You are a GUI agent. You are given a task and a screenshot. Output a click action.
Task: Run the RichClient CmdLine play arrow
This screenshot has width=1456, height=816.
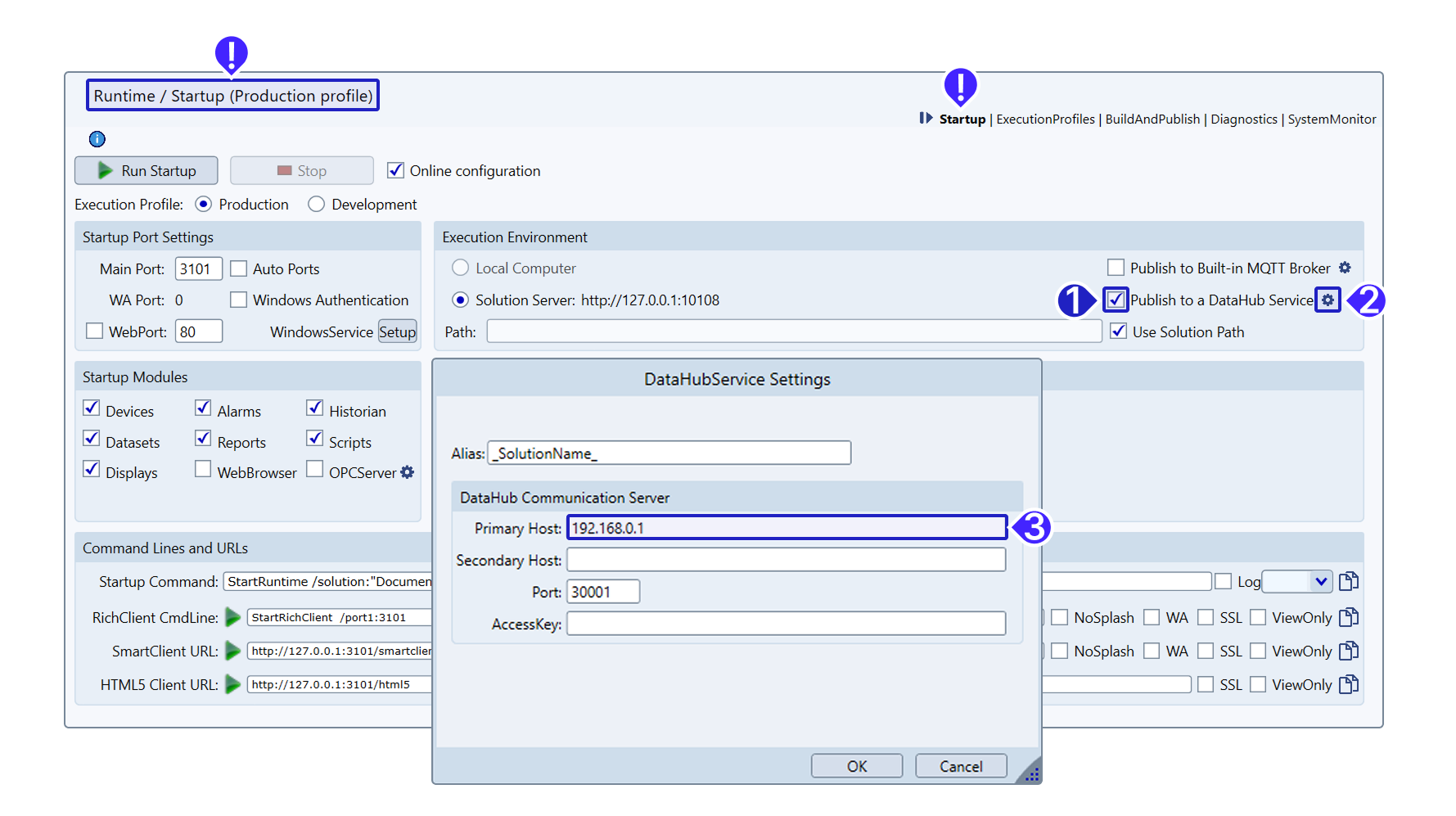click(x=233, y=617)
